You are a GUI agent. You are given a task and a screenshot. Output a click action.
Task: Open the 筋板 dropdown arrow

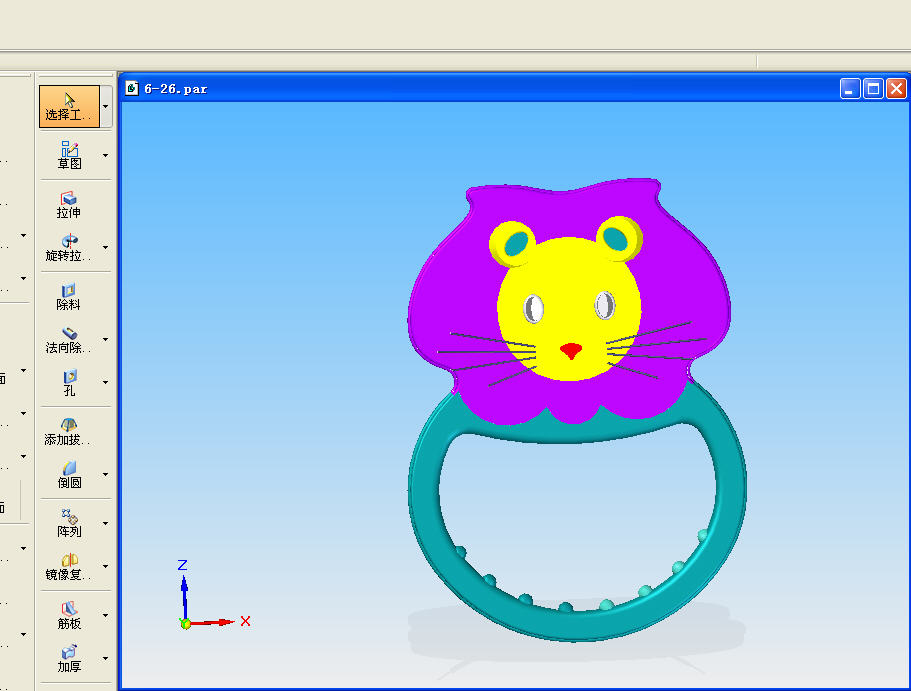coord(105,615)
